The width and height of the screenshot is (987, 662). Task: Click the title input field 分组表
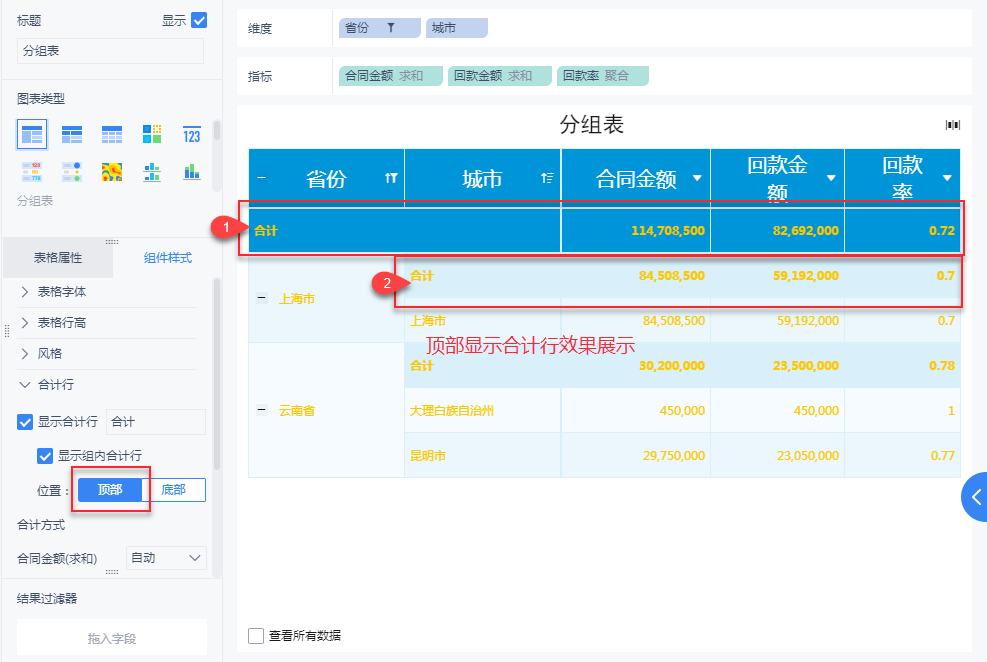pos(110,51)
